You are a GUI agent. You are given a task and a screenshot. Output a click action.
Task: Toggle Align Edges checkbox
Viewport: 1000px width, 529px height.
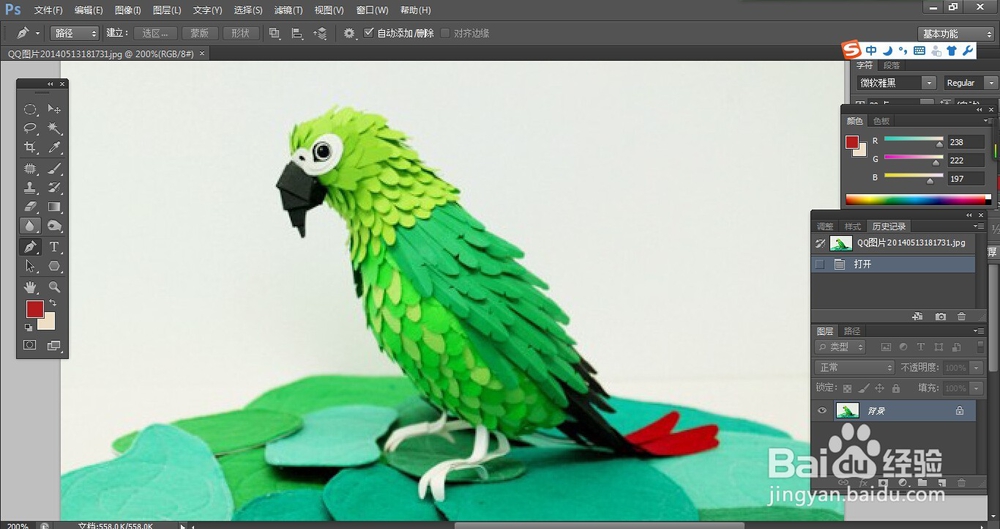pyautogui.click(x=445, y=33)
